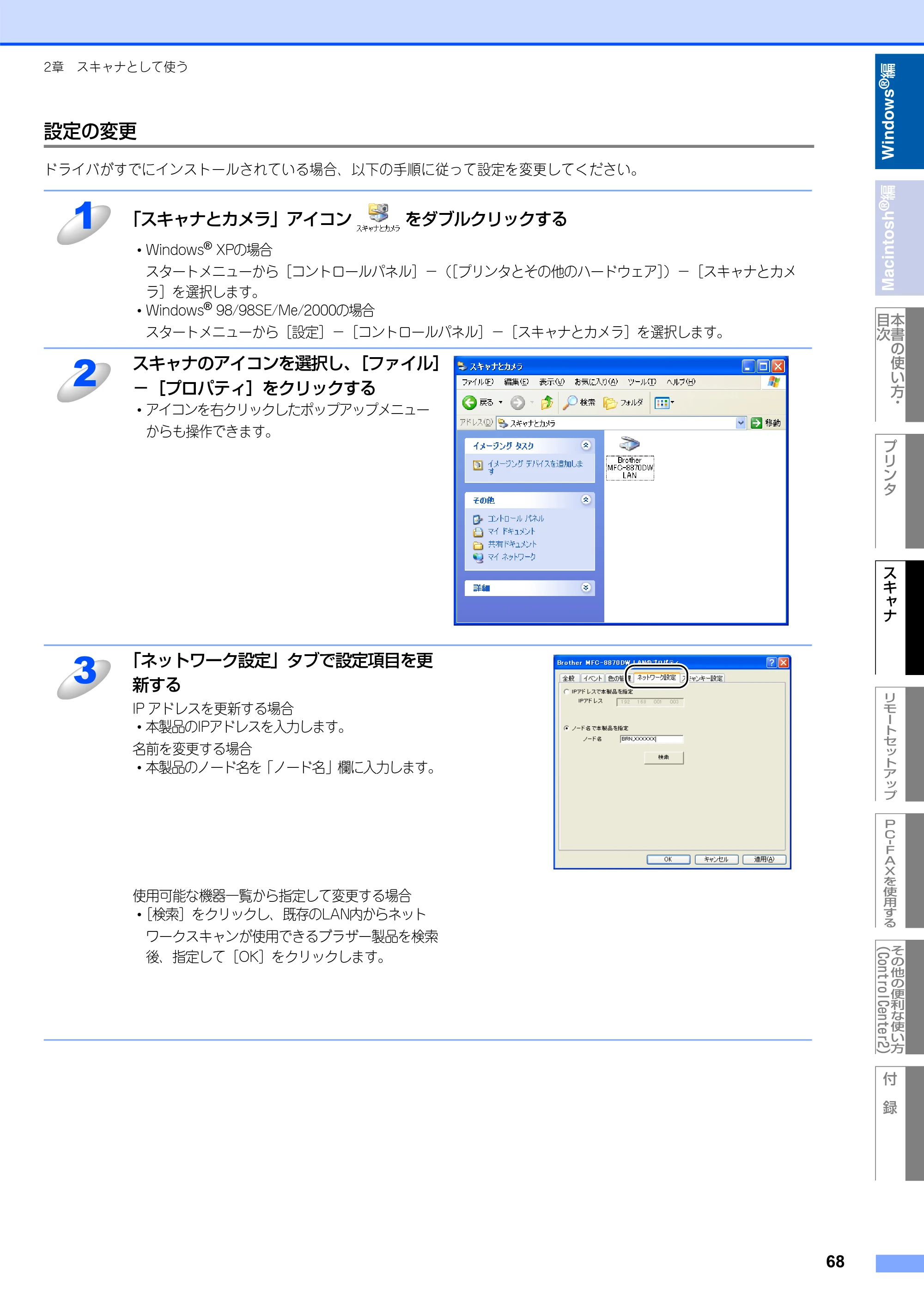Click the Up folder icon in toolbar
Screen dimensions: 924x1308
click(x=547, y=403)
